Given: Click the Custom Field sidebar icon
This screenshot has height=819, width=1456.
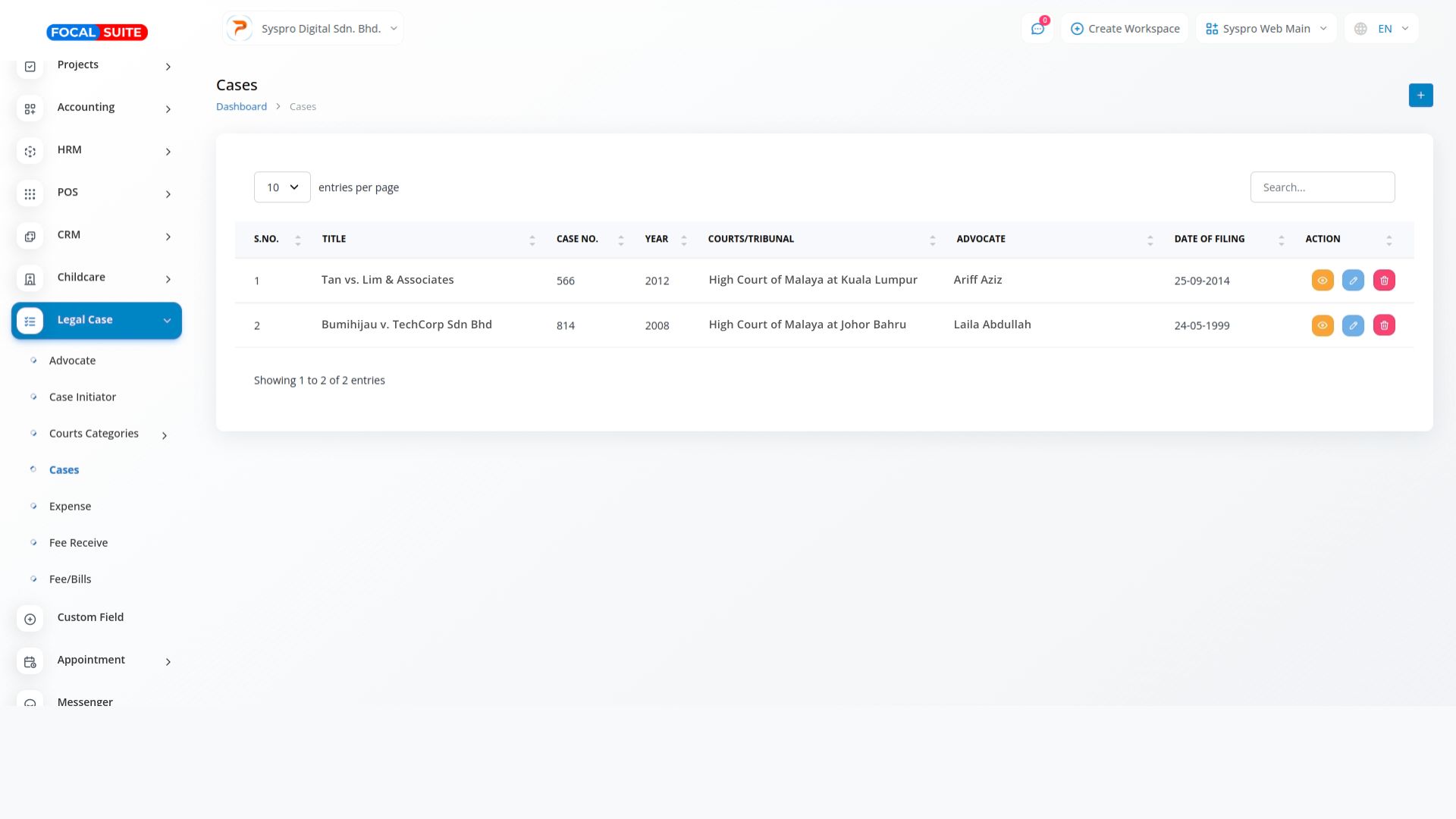Looking at the screenshot, I should pos(30,619).
